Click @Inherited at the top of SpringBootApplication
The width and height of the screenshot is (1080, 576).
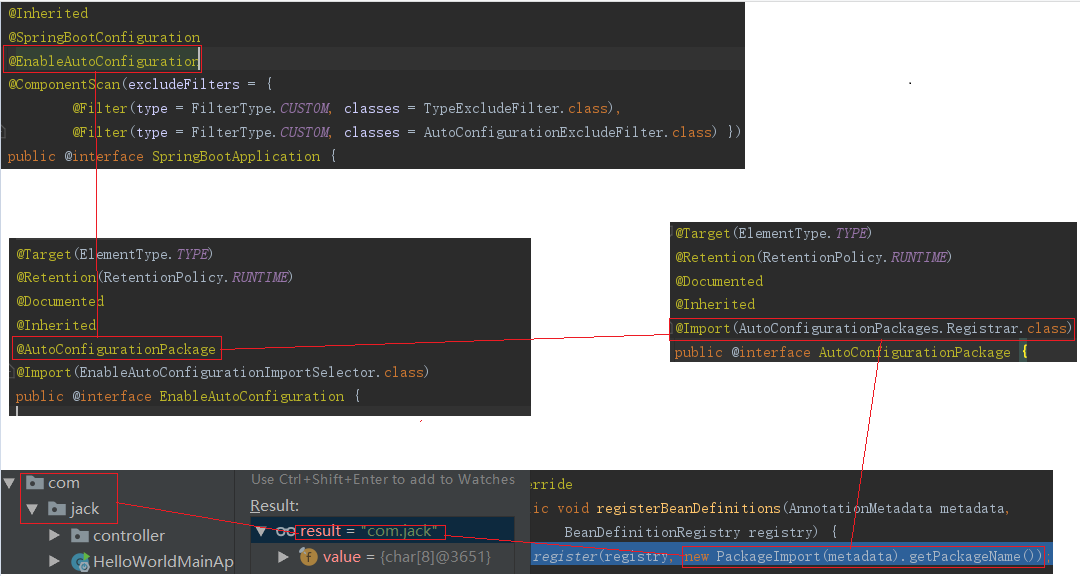48,14
